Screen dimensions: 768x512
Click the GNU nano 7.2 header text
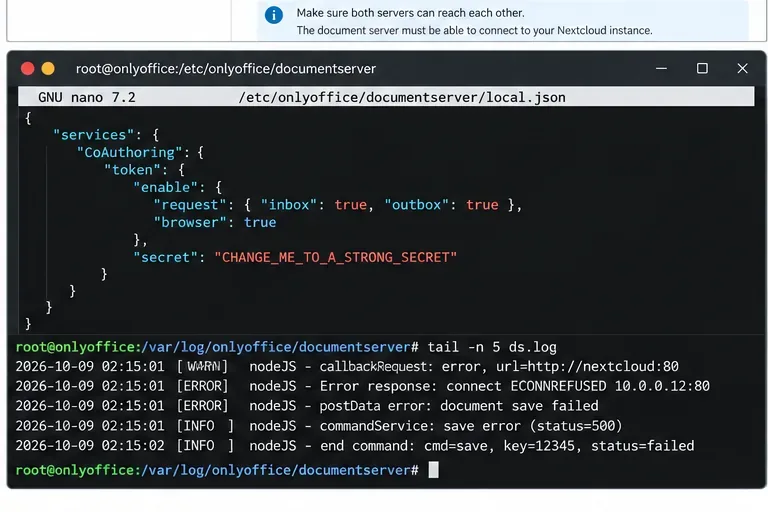87,97
